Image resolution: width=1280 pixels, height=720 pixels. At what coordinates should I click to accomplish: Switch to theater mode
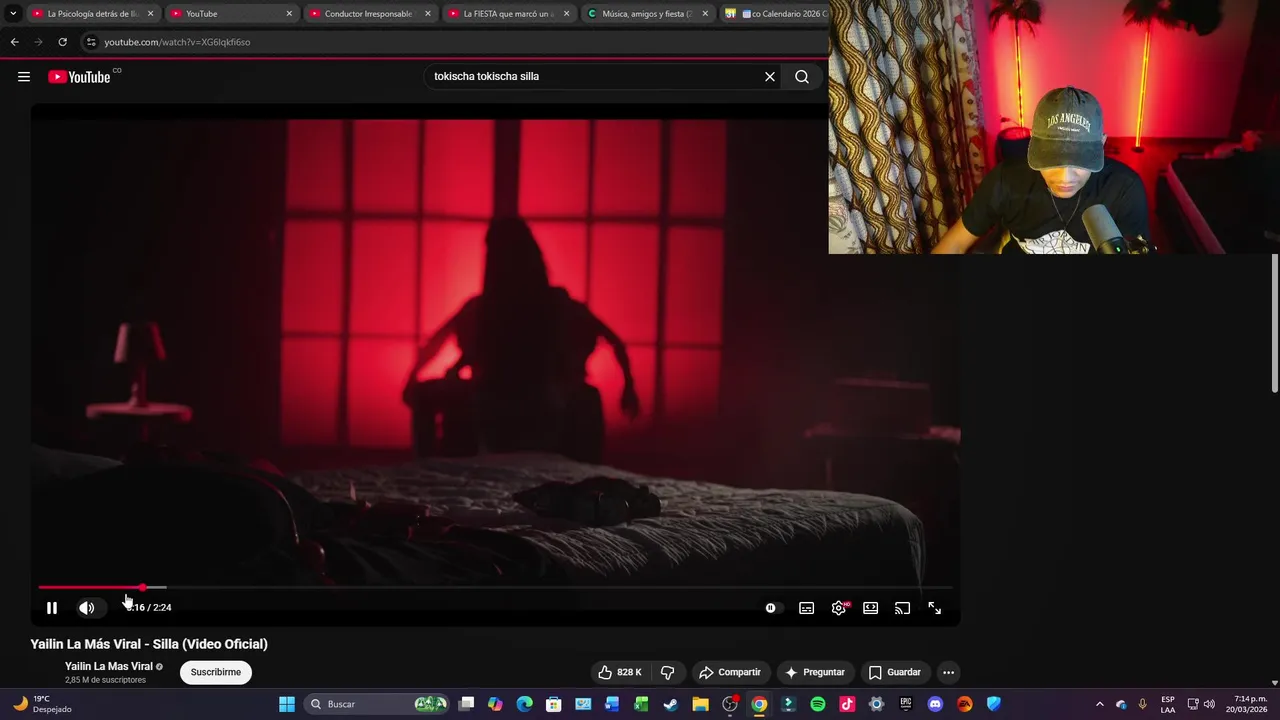[871, 608]
